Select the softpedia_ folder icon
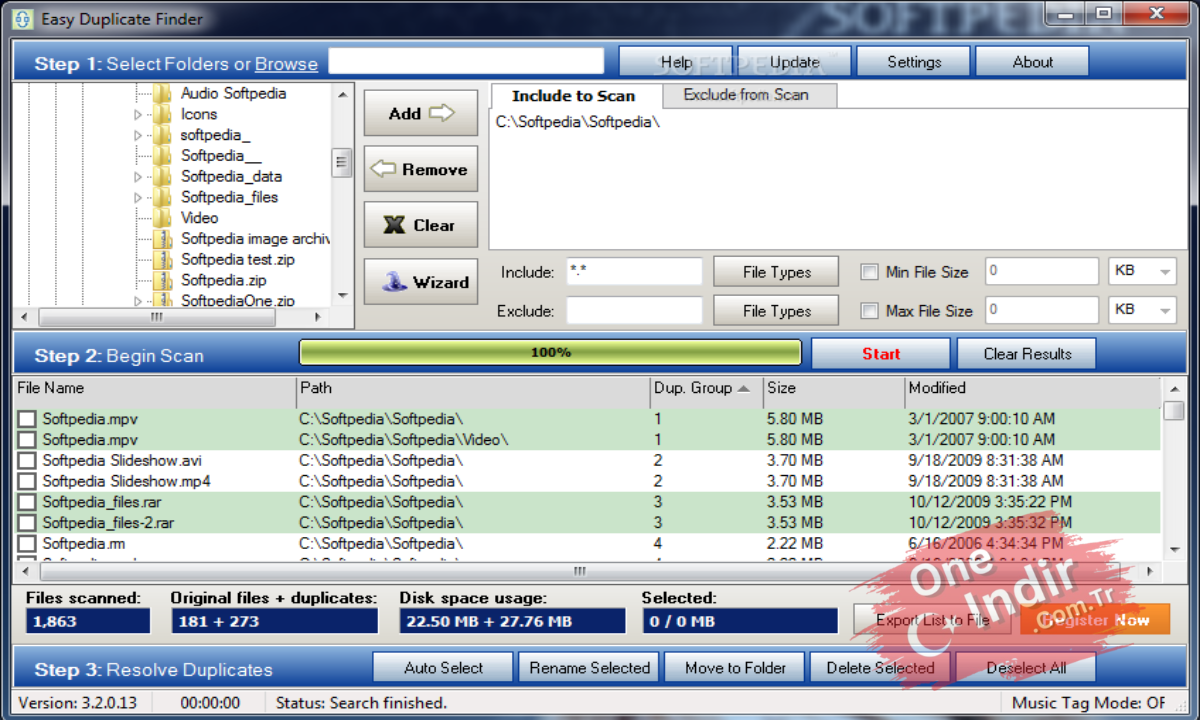This screenshot has height=720, width=1200. [x=162, y=135]
